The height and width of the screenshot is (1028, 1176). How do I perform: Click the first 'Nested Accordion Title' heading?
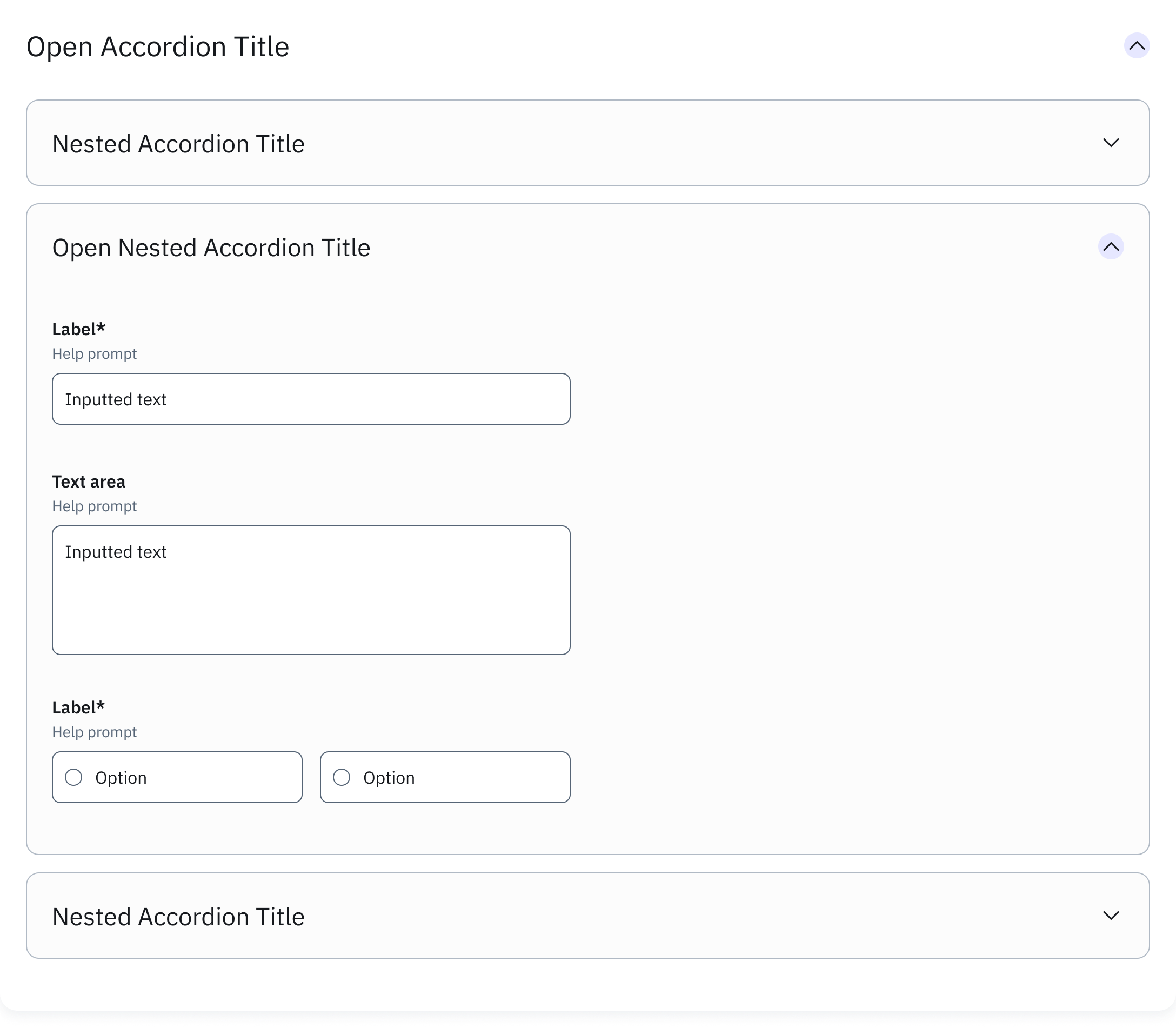[x=178, y=144]
